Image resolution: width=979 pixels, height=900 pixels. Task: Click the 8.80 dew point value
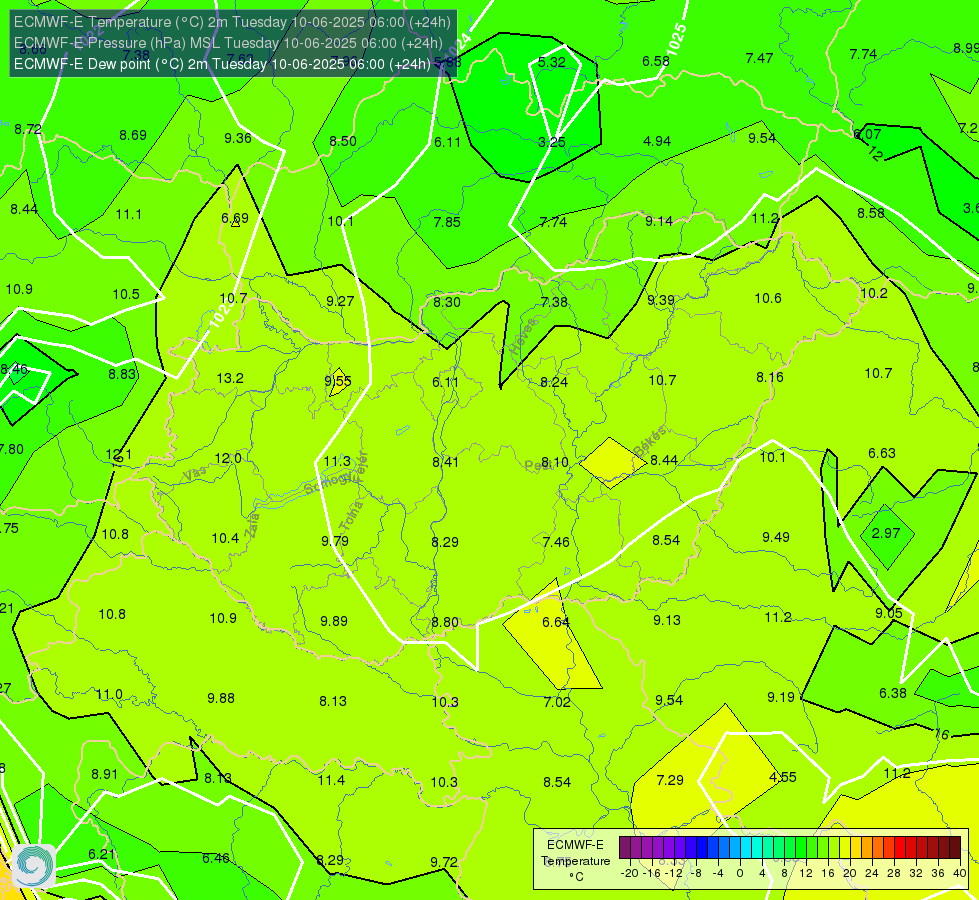point(445,623)
